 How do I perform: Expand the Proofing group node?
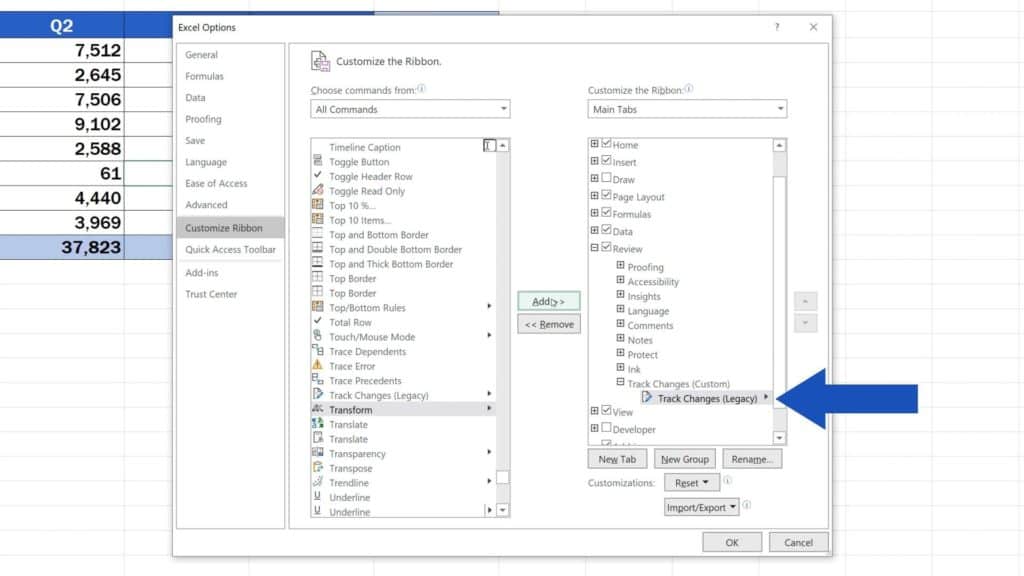(x=620, y=265)
